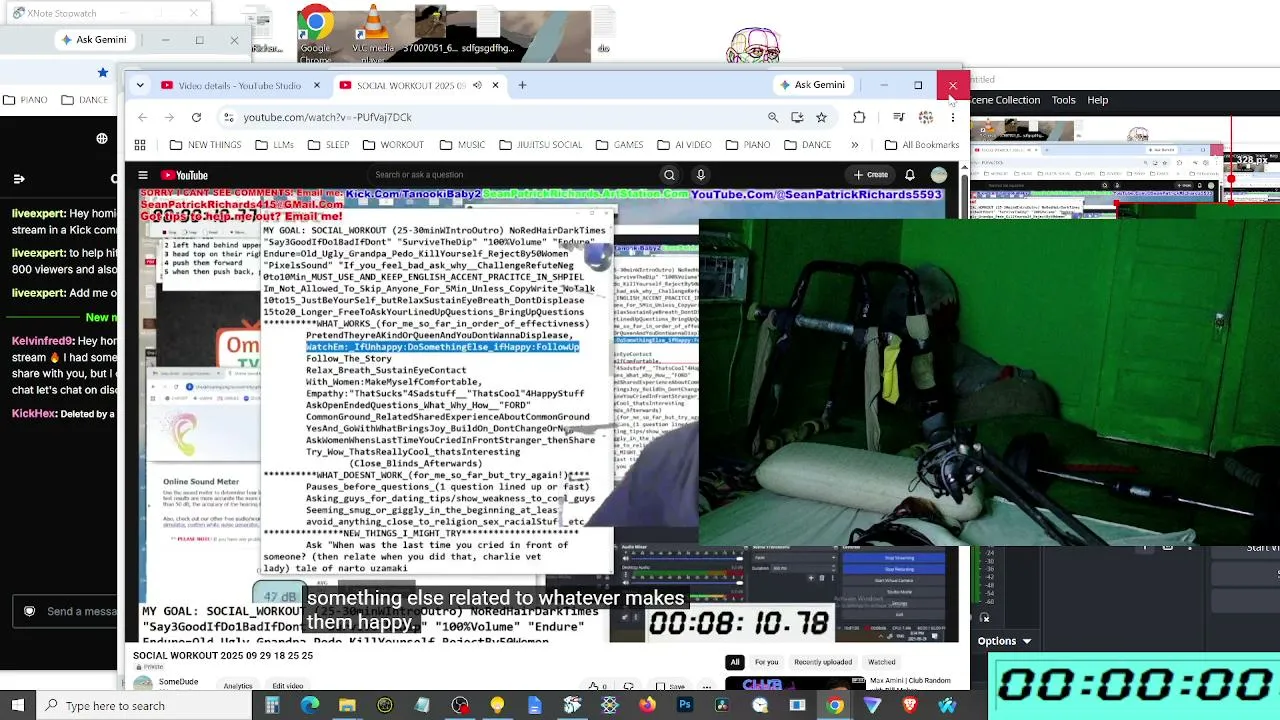Start voice search with microphone icon

[x=701, y=175]
